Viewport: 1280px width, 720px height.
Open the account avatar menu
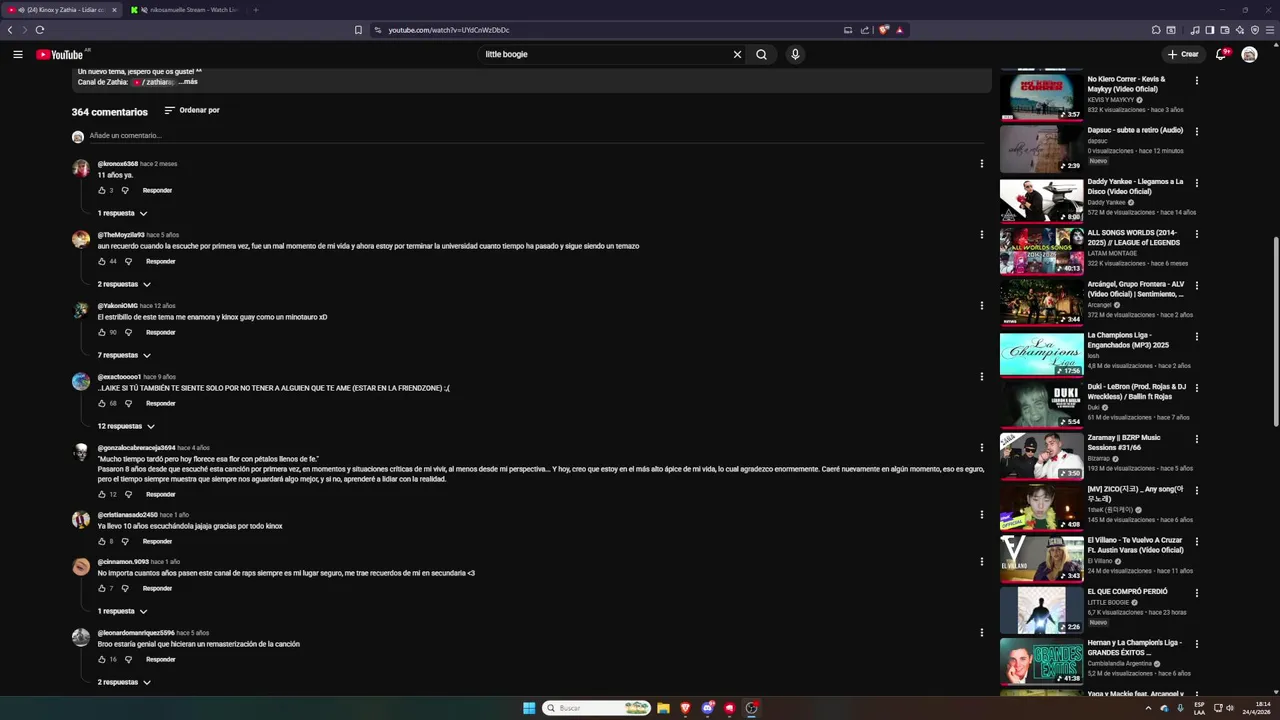coord(1249,54)
